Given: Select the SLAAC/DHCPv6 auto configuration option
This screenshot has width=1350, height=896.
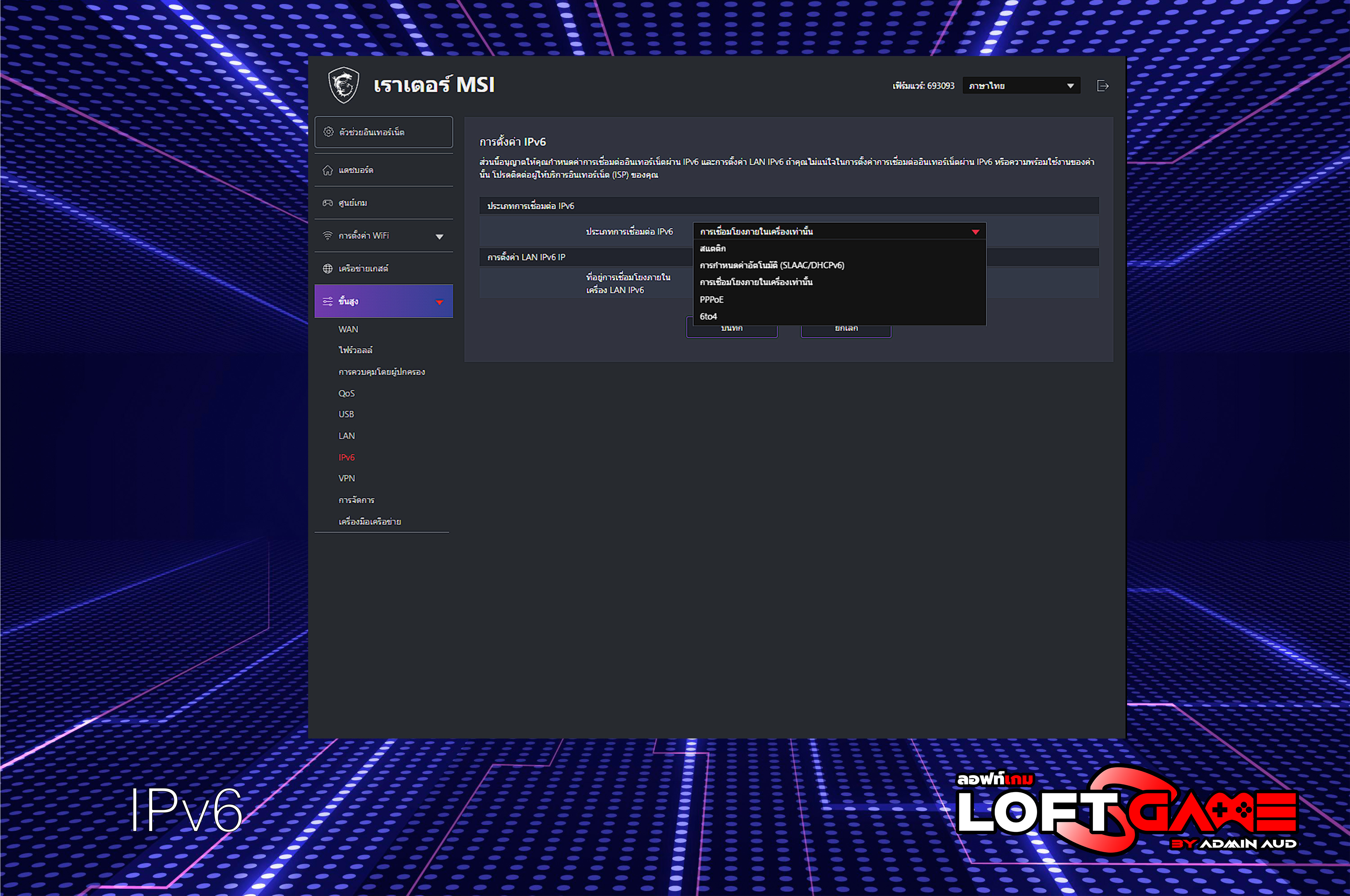Looking at the screenshot, I should click(x=772, y=265).
